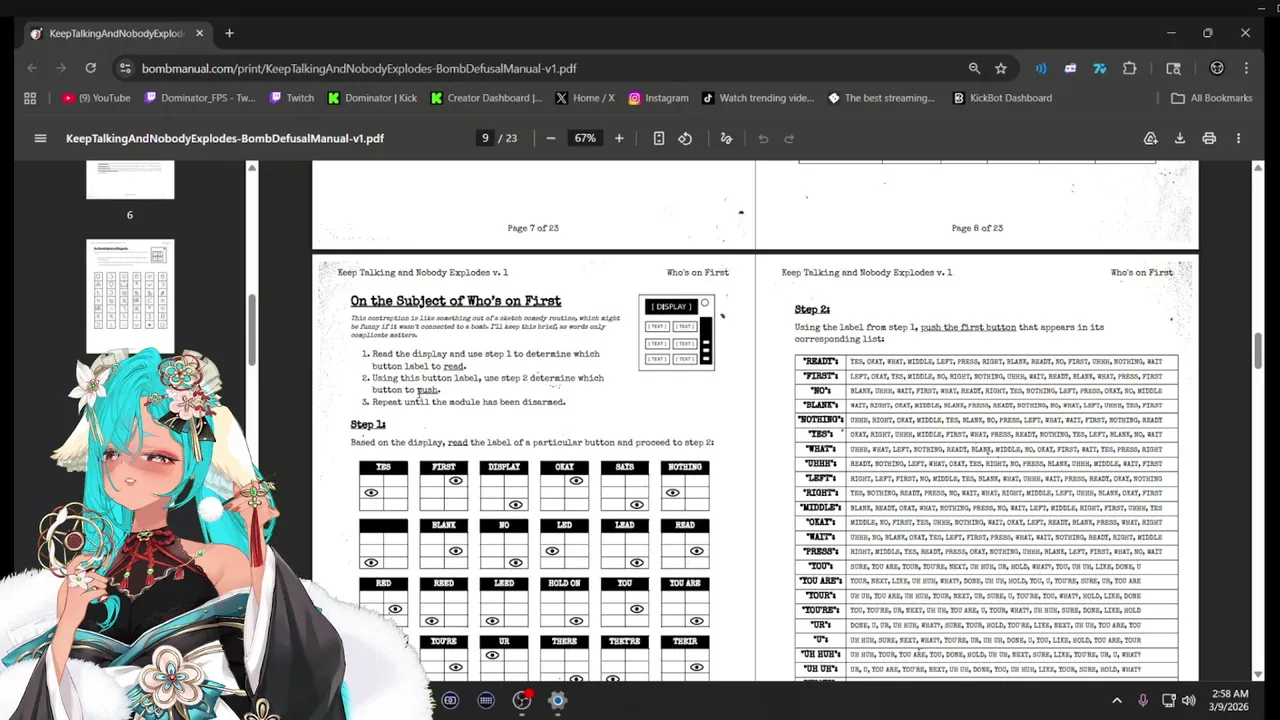Download the PDF file
The height and width of the screenshot is (720, 1280).
tap(1180, 138)
